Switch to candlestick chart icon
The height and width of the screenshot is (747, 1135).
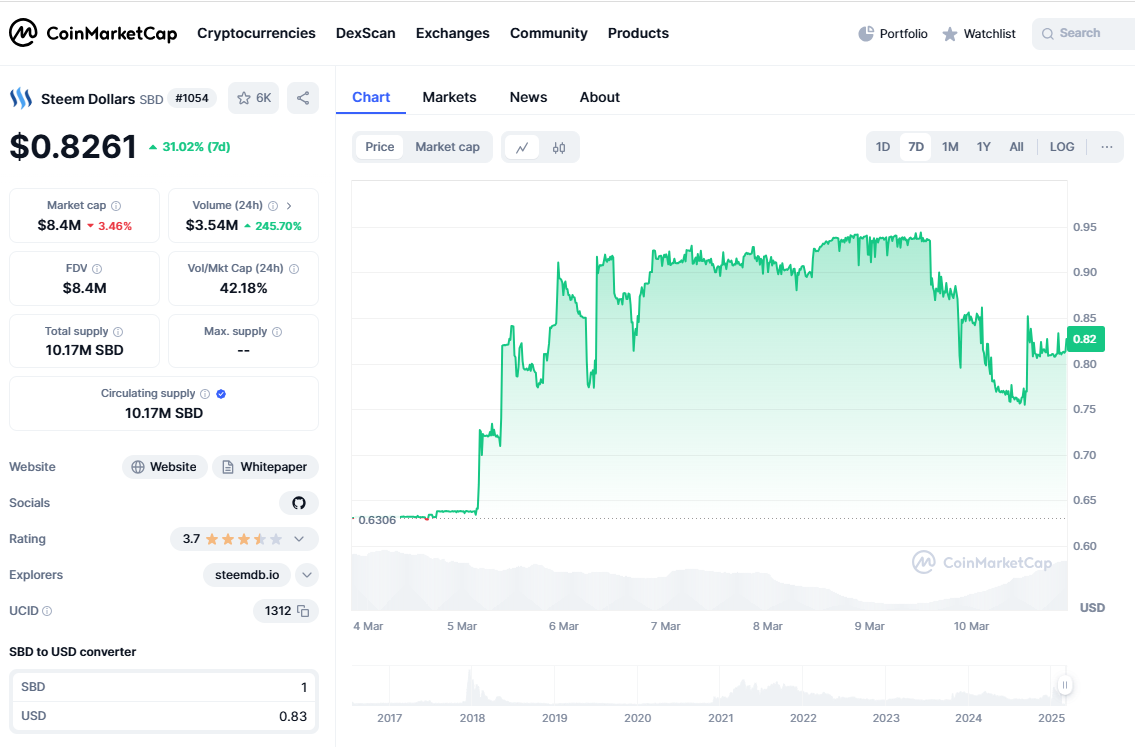pyautogui.click(x=559, y=148)
